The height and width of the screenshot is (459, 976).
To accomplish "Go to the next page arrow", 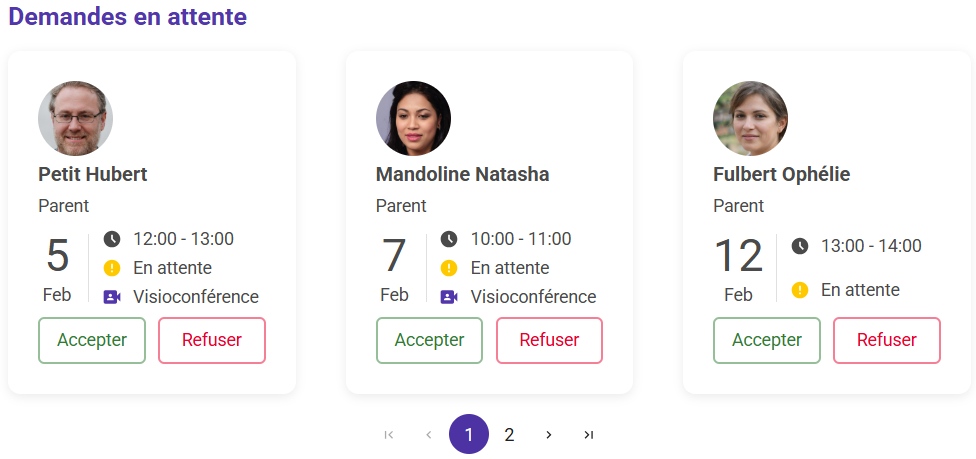I will coord(549,434).
